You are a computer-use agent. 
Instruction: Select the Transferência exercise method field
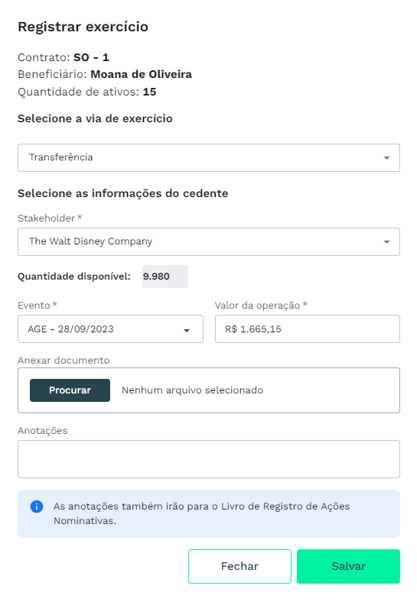pyautogui.click(x=208, y=158)
